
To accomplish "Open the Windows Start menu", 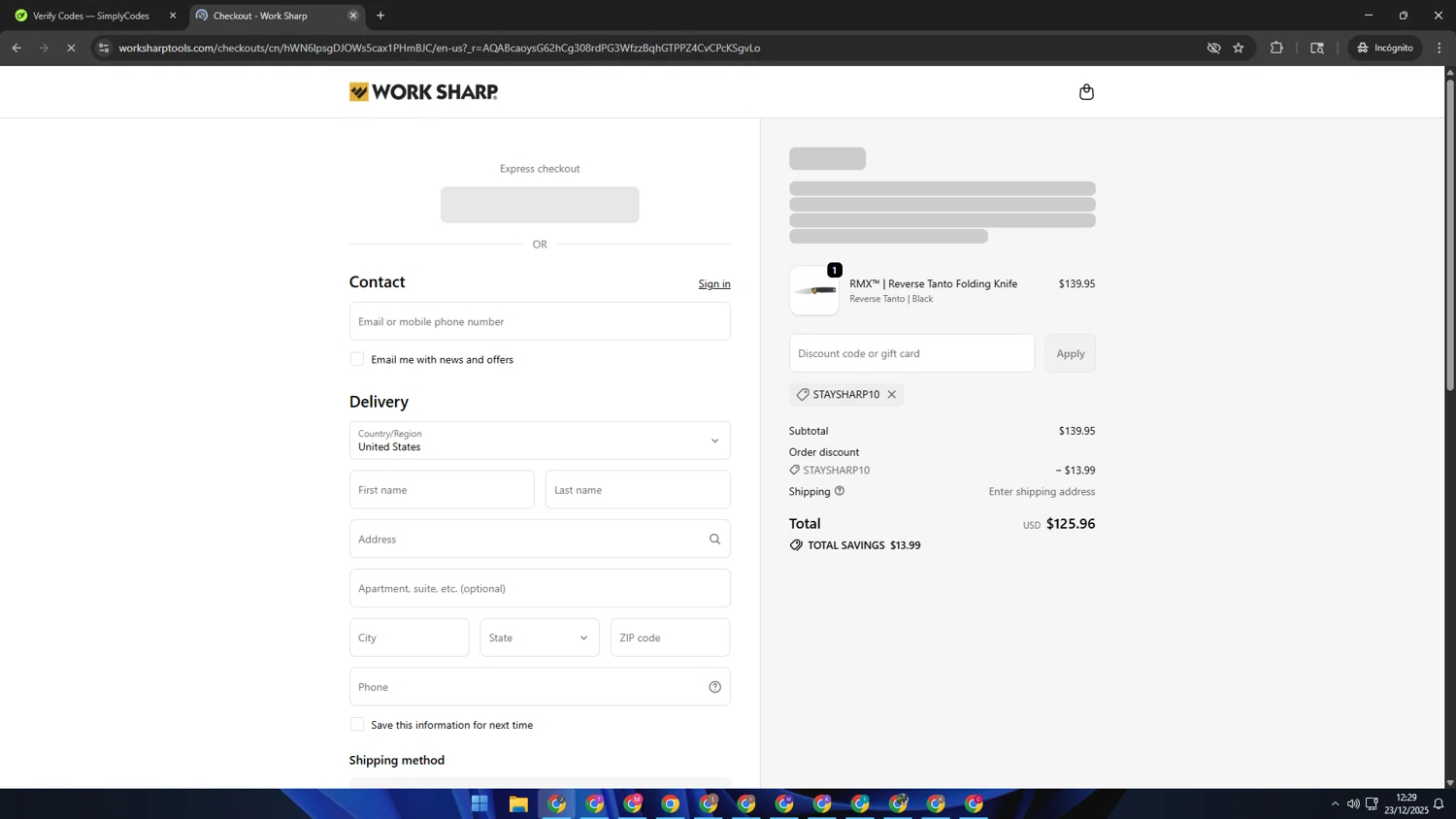I will [480, 803].
